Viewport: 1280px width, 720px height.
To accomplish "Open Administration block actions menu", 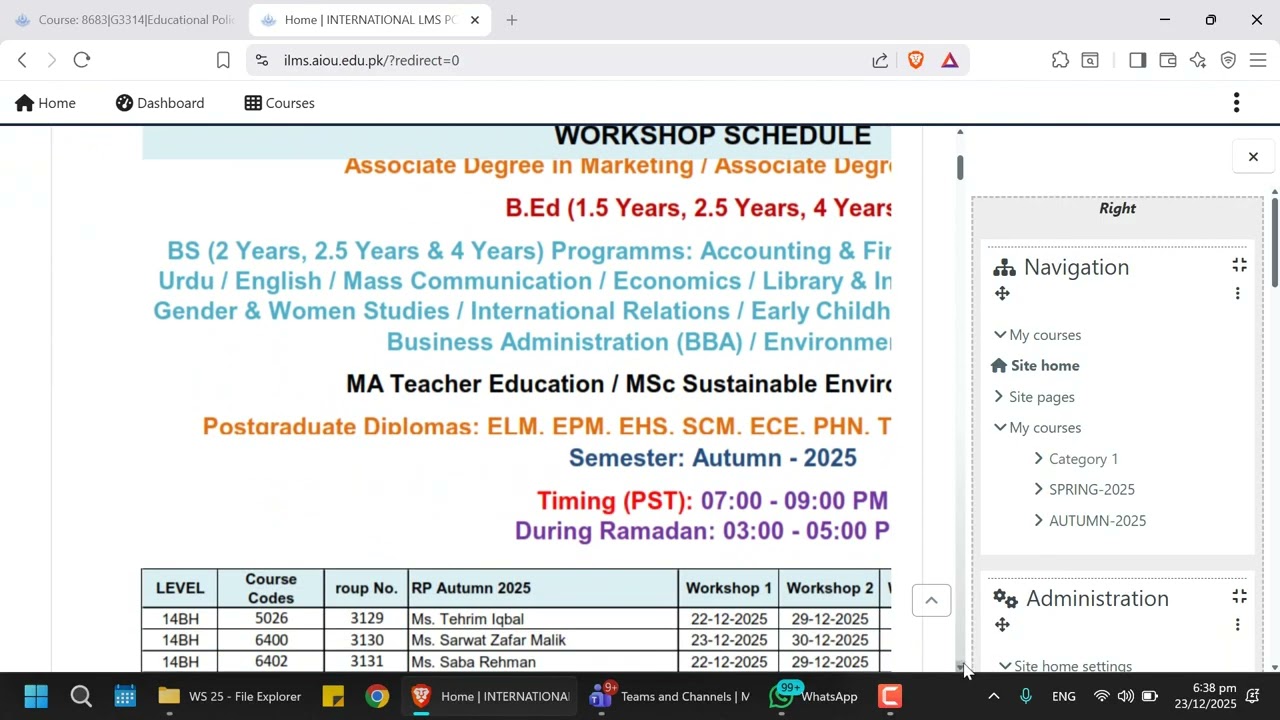I will [1237, 624].
